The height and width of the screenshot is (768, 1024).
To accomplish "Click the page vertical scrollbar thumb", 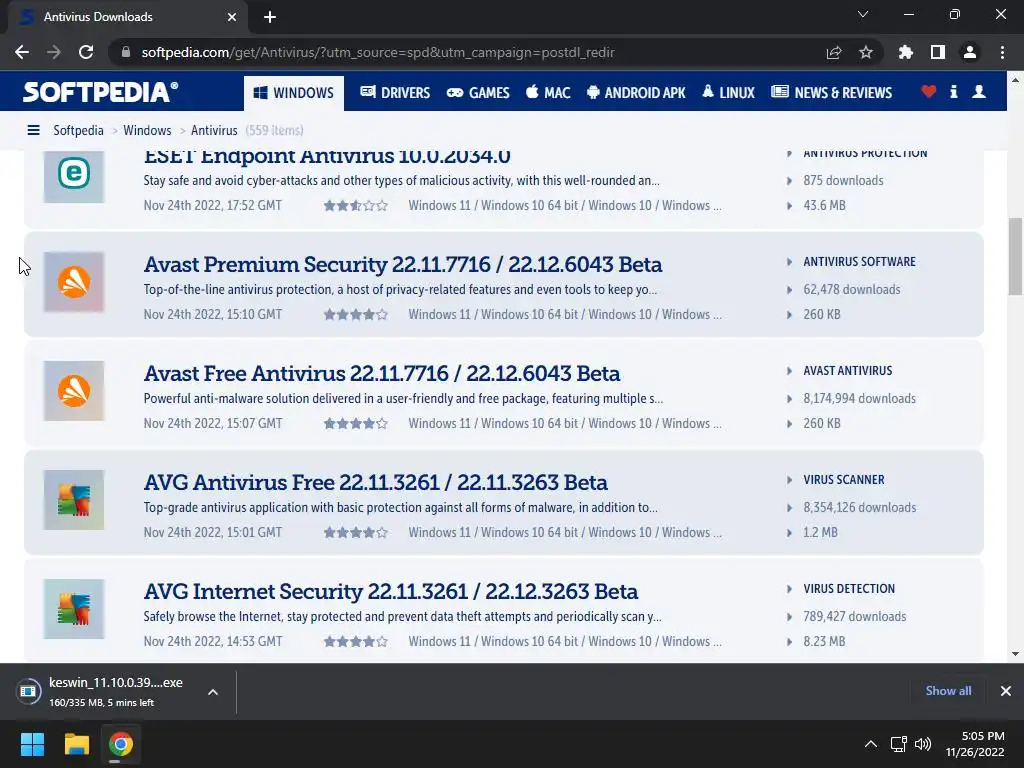I will [1015, 257].
